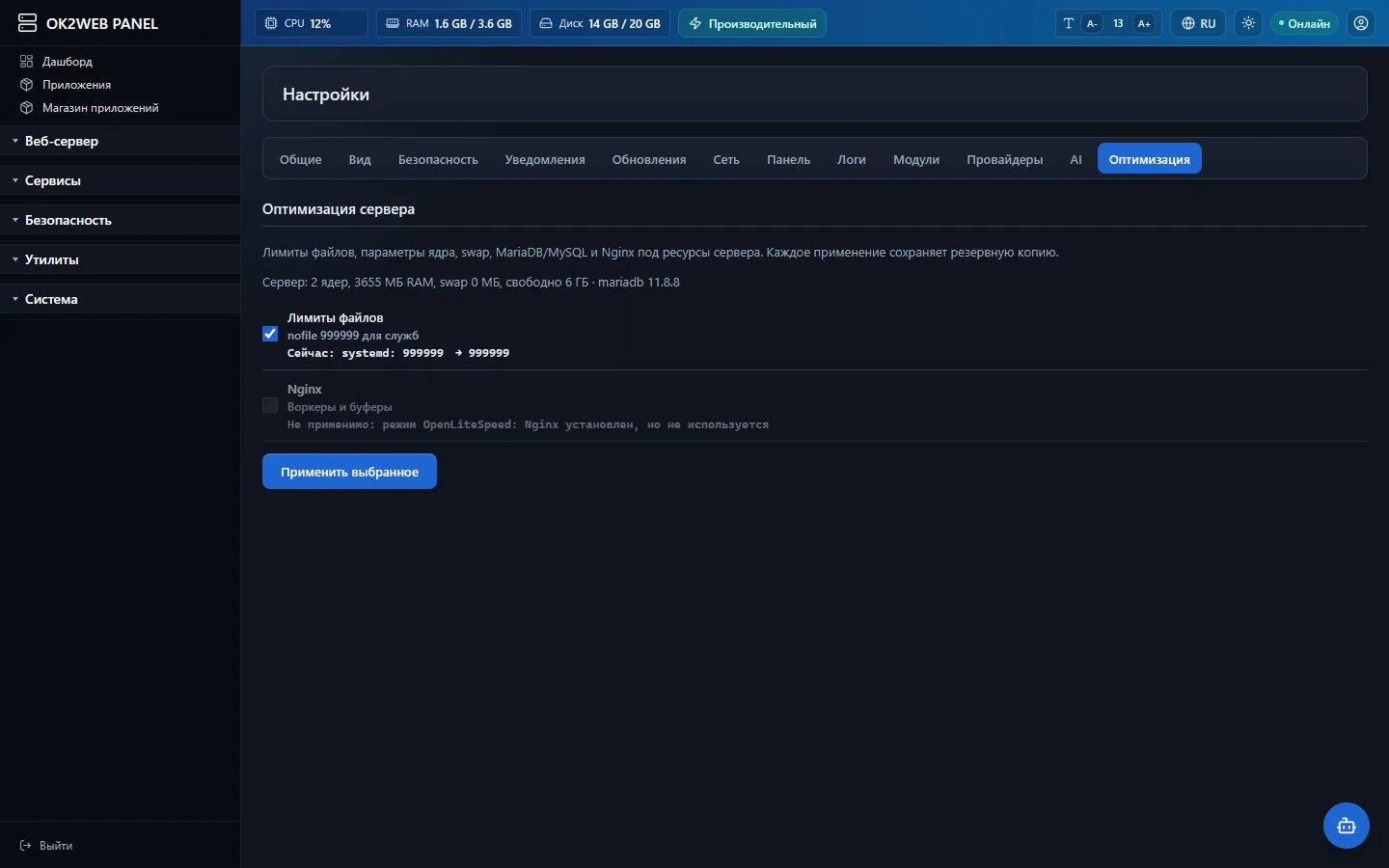Select the Оптимизация tab
Image resolution: width=1389 pixels, height=868 pixels.
pyautogui.click(x=1150, y=159)
